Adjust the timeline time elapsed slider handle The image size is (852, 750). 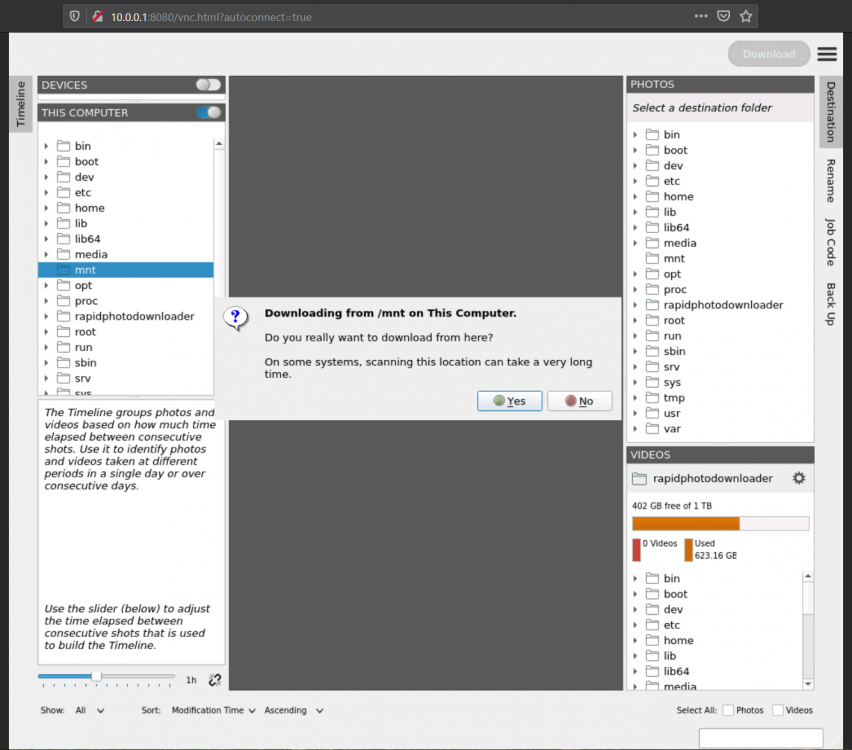(96, 676)
